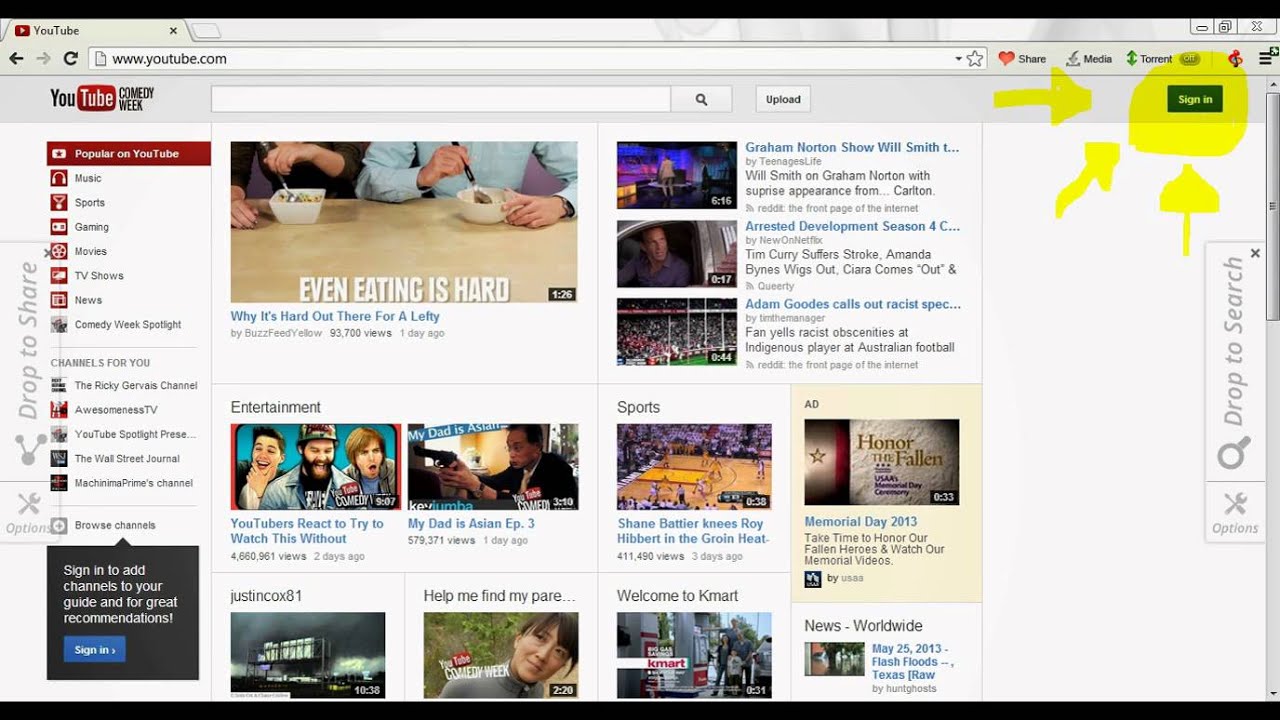
Task: Open the Media extension button
Action: coord(1088,59)
